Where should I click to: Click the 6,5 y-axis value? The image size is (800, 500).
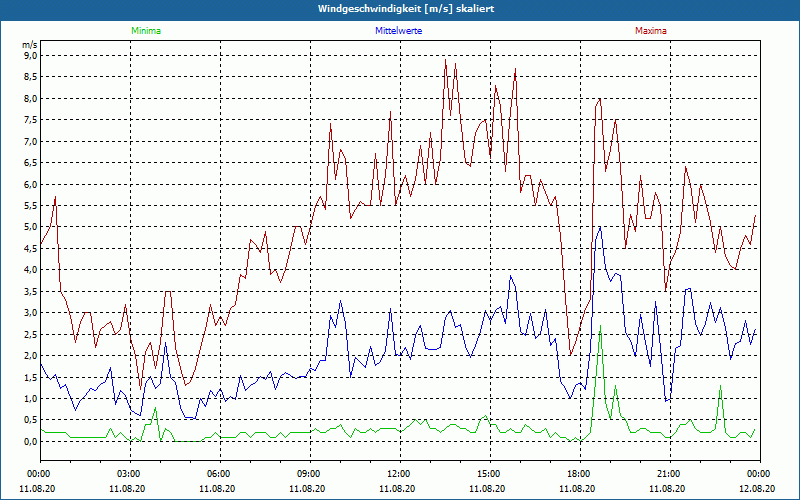click(31, 163)
